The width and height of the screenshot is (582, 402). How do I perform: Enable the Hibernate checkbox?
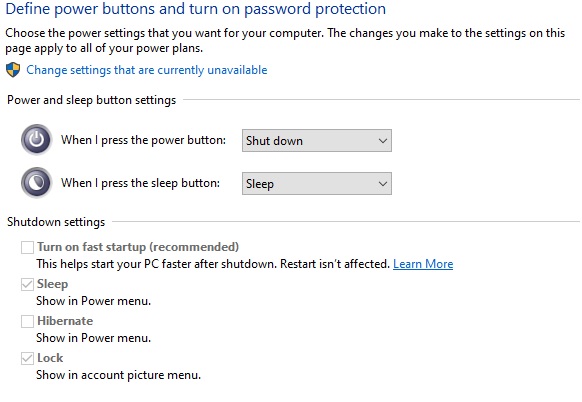coord(27,321)
